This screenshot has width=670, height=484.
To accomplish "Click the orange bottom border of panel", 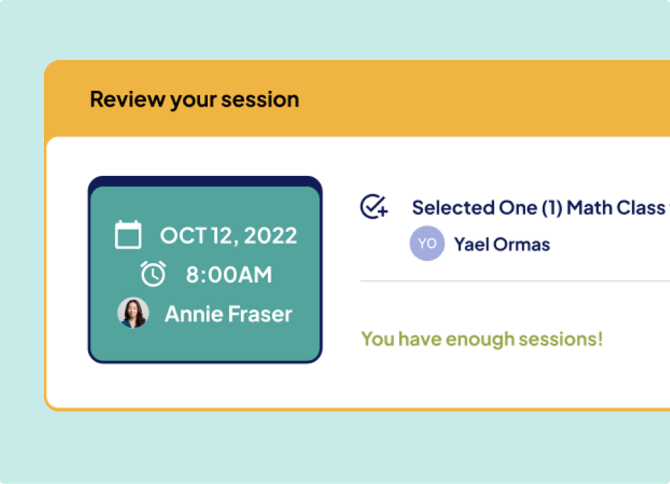I will click(x=350, y=409).
